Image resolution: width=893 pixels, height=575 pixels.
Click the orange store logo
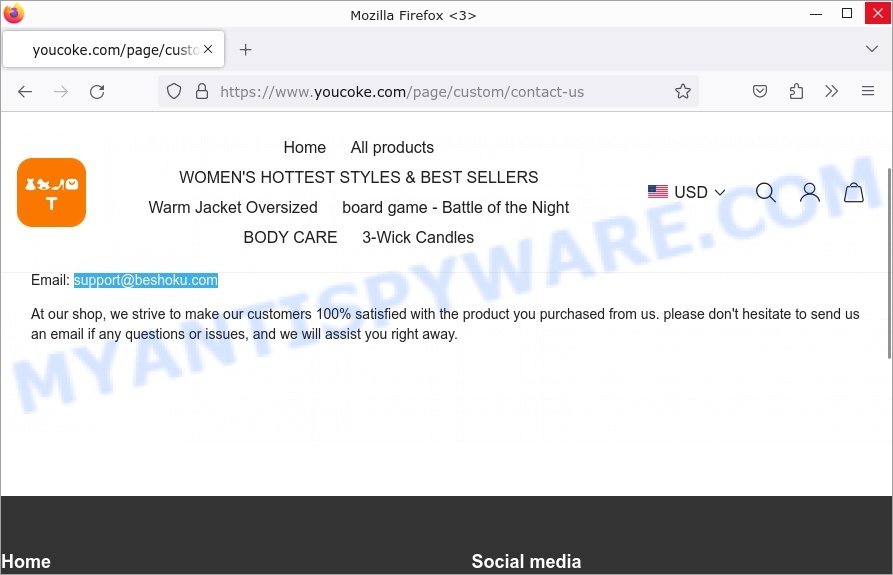51,192
